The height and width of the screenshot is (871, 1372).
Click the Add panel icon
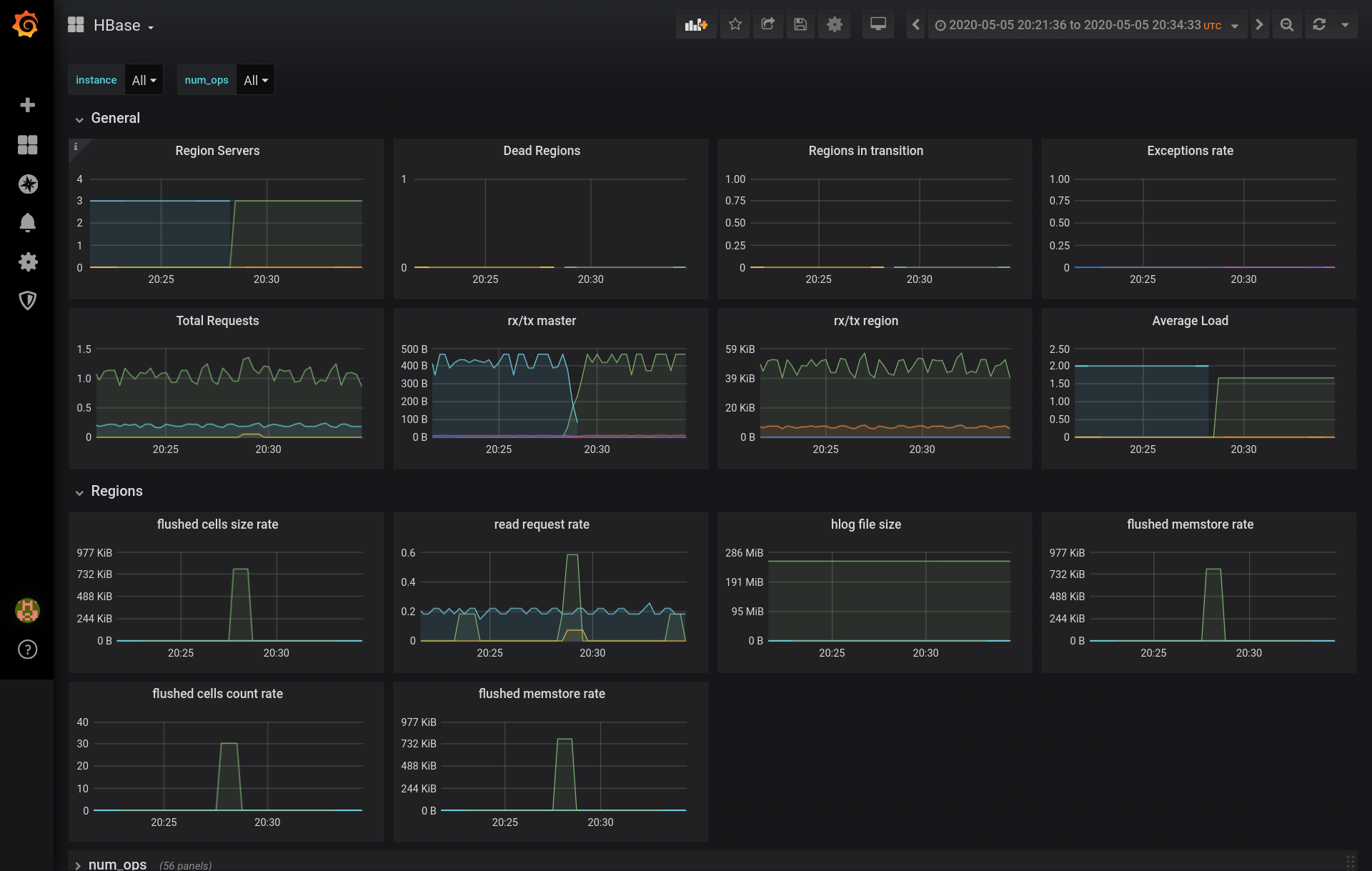[x=695, y=25]
